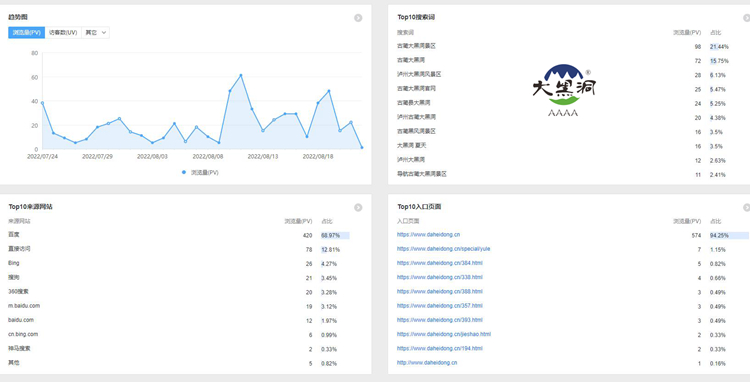Screen dimensions: 750x382
Task: Click the 2022/07/24 first chart data point
Action: tap(42, 103)
